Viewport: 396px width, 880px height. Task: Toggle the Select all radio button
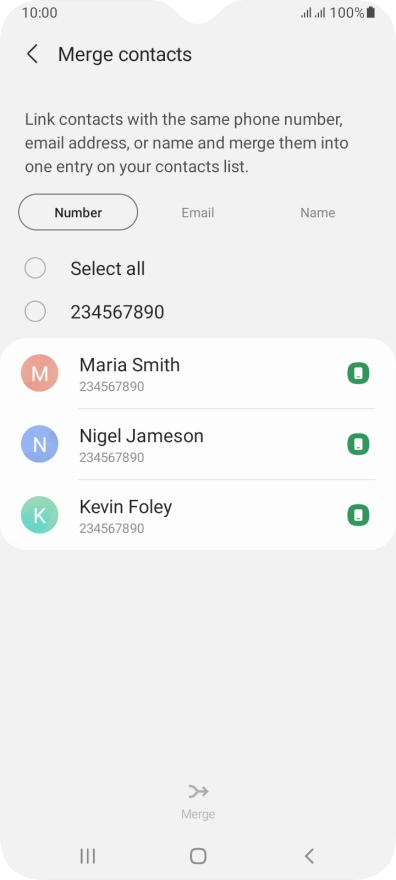click(x=35, y=268)
